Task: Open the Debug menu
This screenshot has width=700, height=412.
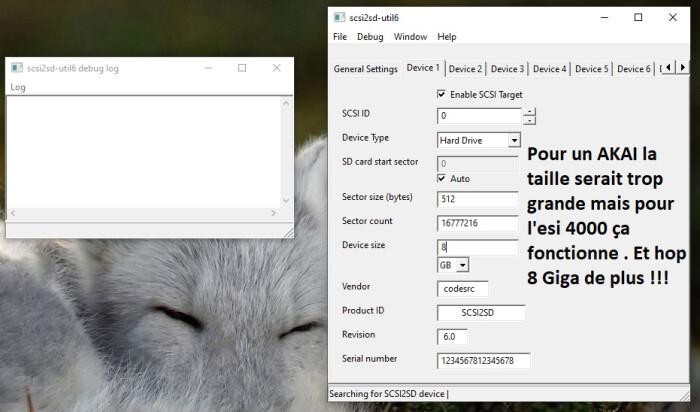Action: pos(370,37)
